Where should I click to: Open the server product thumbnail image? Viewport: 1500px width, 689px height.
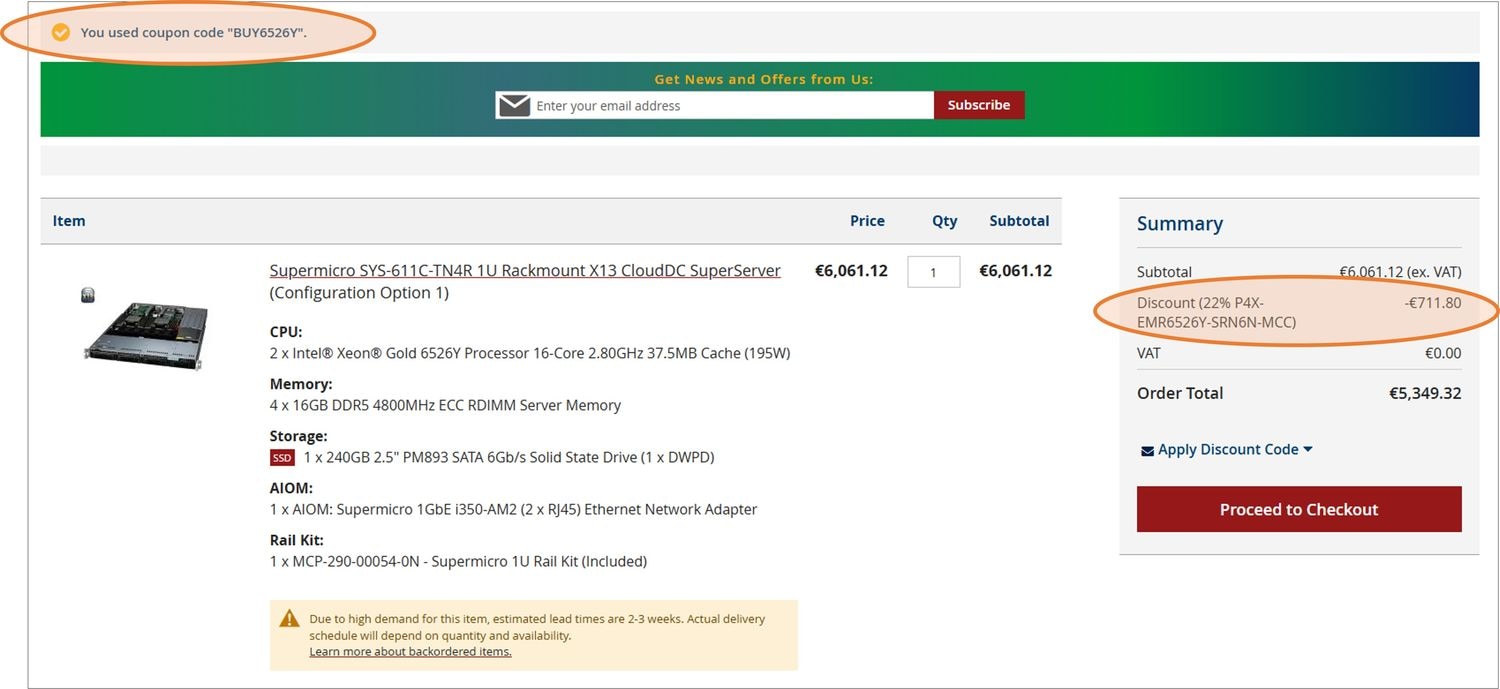coord(146,336)
